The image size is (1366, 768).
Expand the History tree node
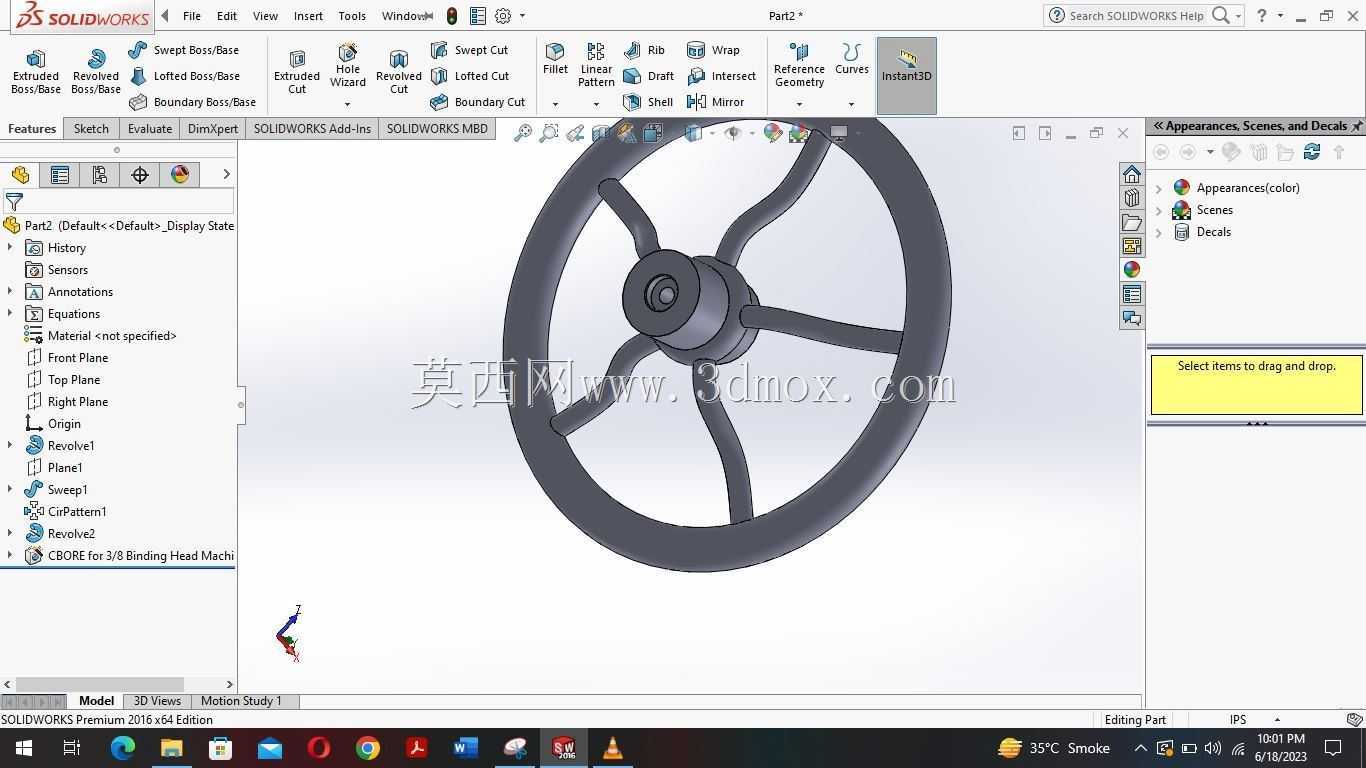(10, 248)
